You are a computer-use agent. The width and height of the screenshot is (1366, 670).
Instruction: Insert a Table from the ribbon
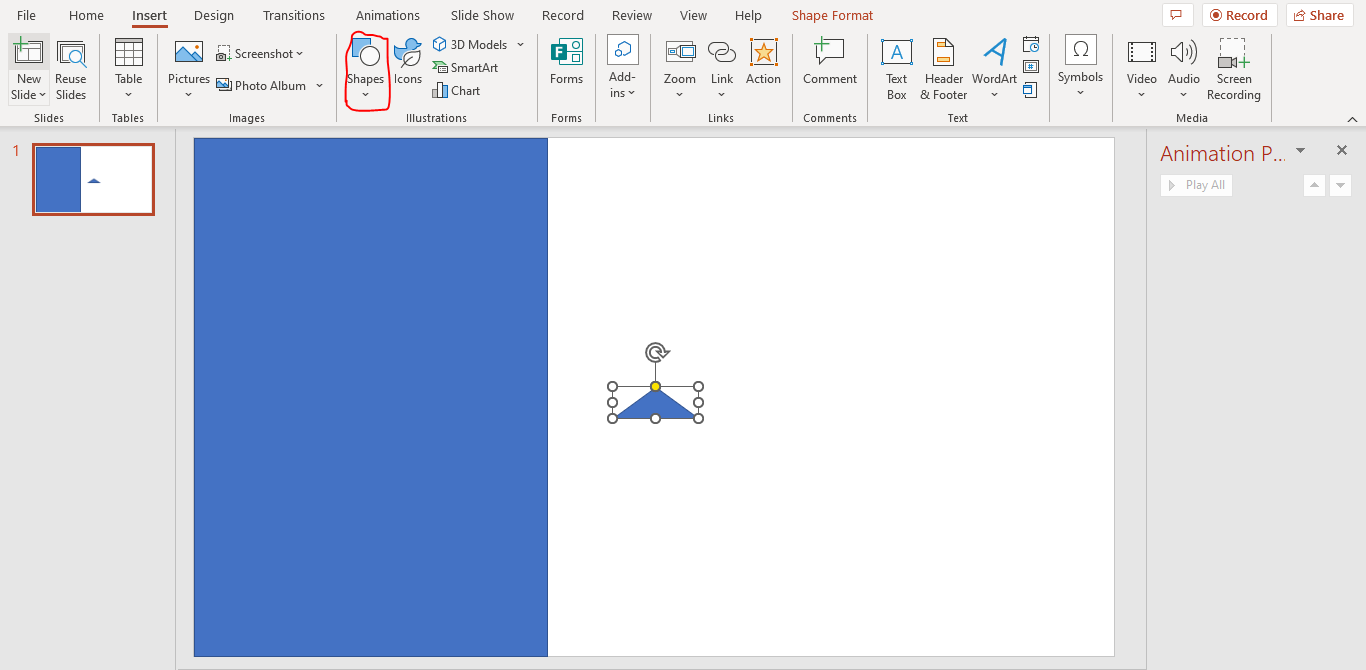point(129,70)
